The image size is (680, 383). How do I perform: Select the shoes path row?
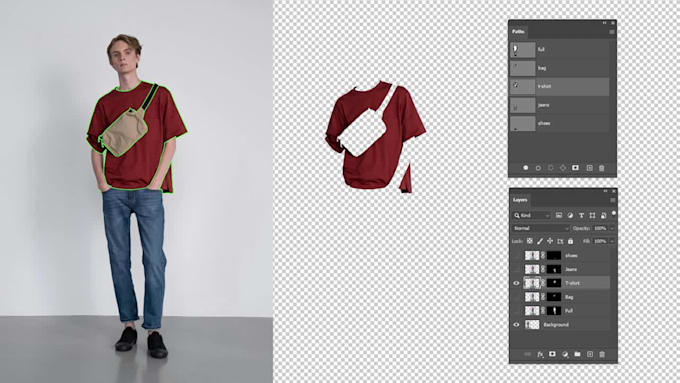point(559,123)
